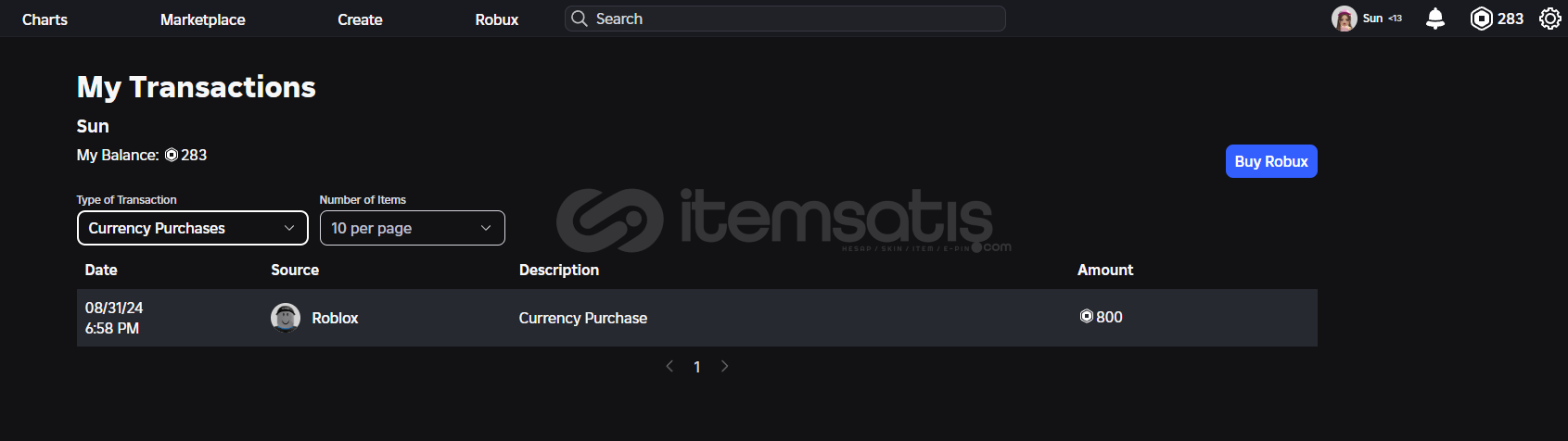Open the settings gear icon
The width and height of the screenshot is (1568, 441).
coord(1549,19)
